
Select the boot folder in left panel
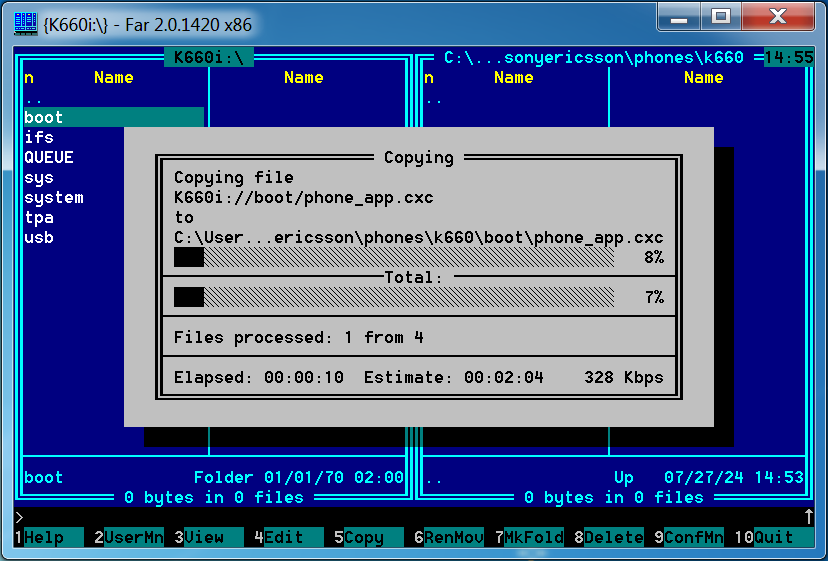point(114,117)
